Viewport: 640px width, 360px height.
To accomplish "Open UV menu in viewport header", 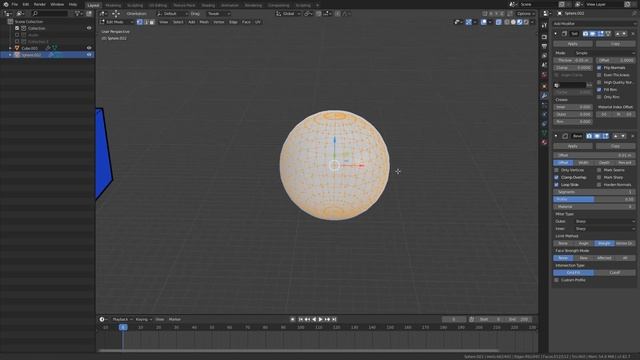I will click(x=258, y=22).
